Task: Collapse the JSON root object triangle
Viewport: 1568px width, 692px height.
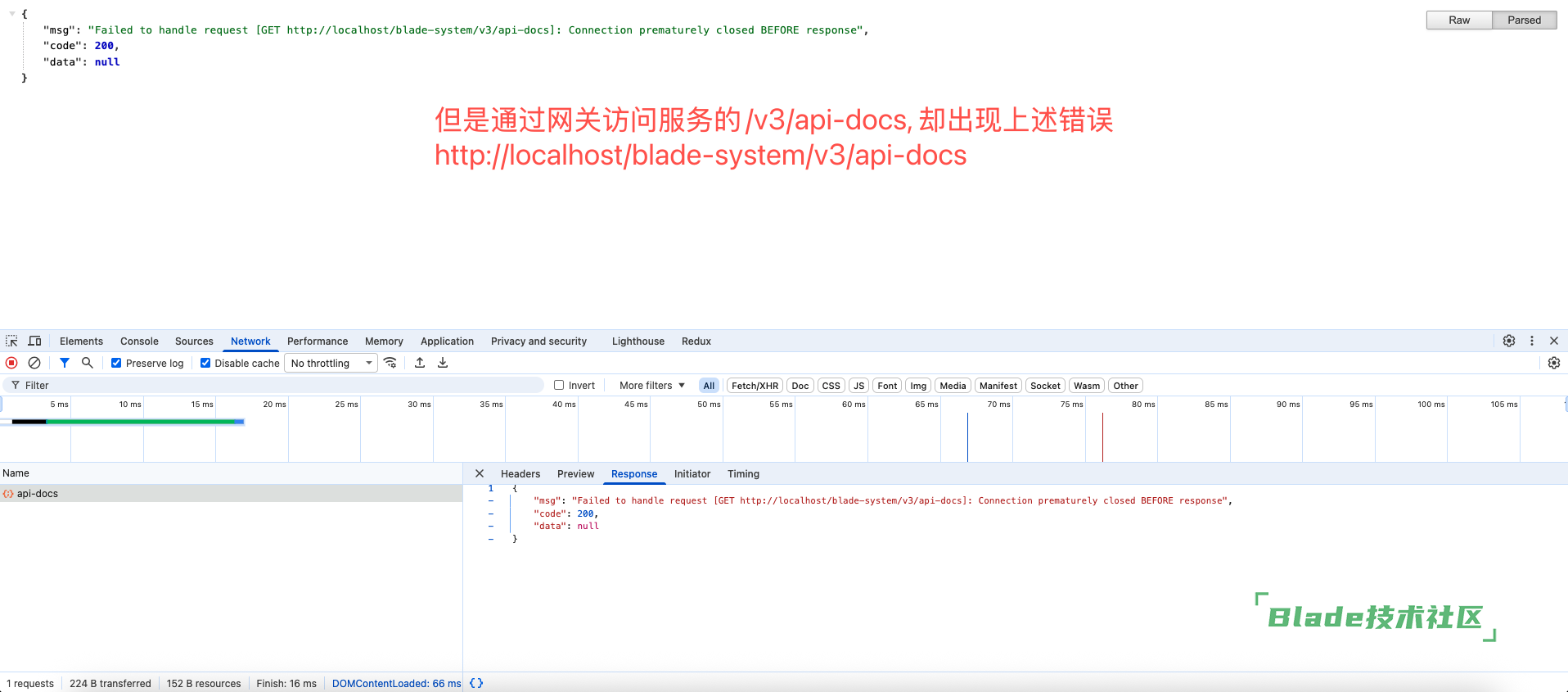Action: (x=12, y=14)
